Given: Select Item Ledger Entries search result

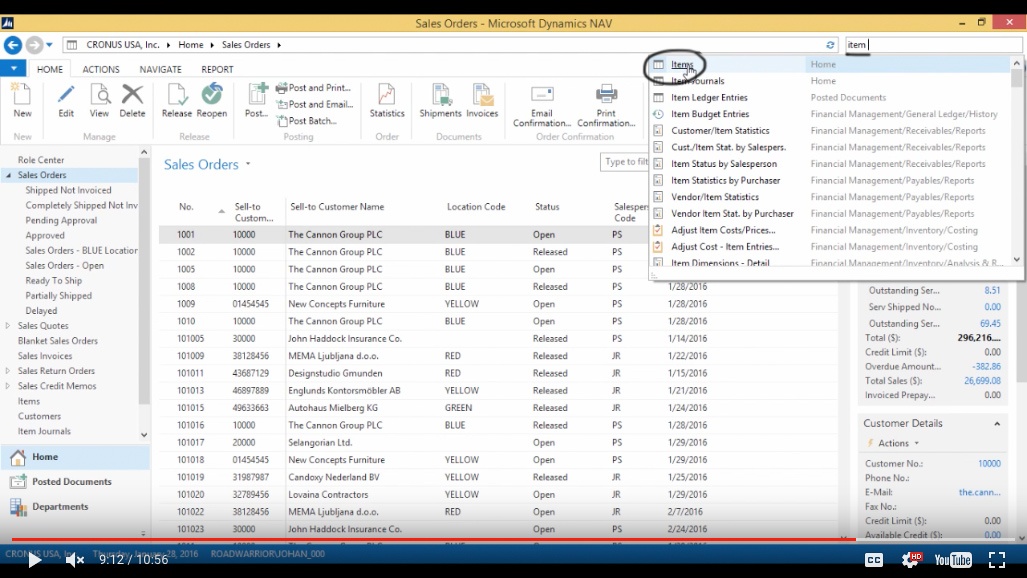Looking at the screenshot, I should pos(709,98).
